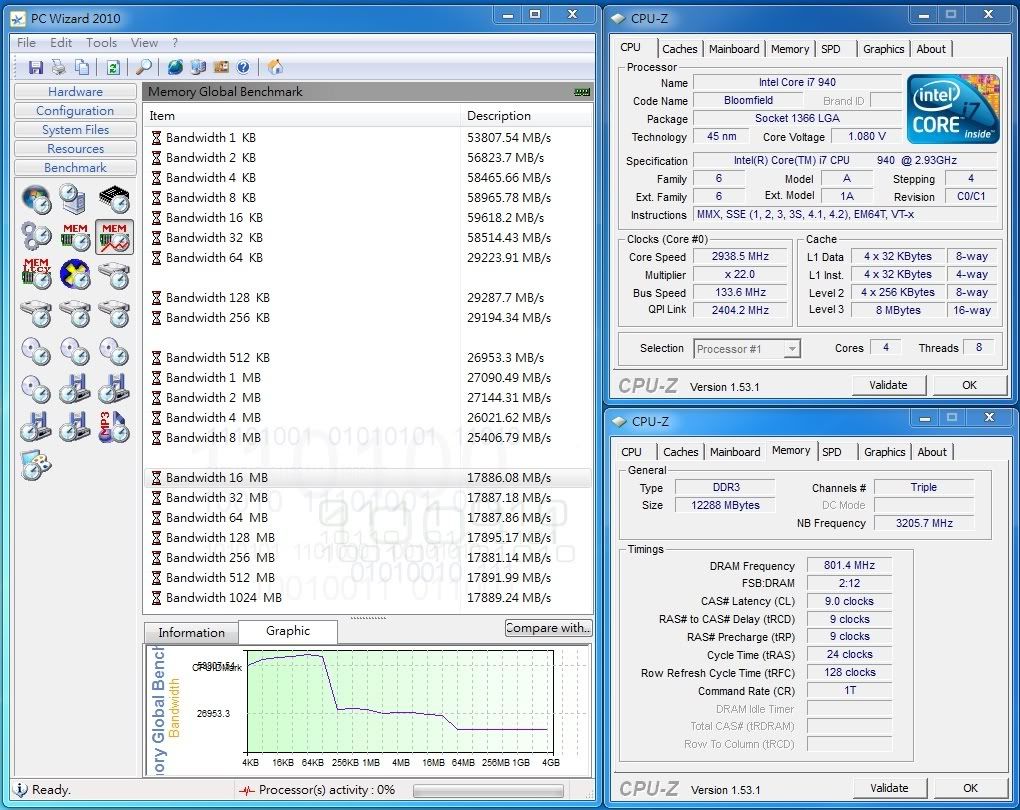The height and width of the screenshot is (810, 1020).
Task: Click the networked computers toolbar icon
Action: pos(198,67)
